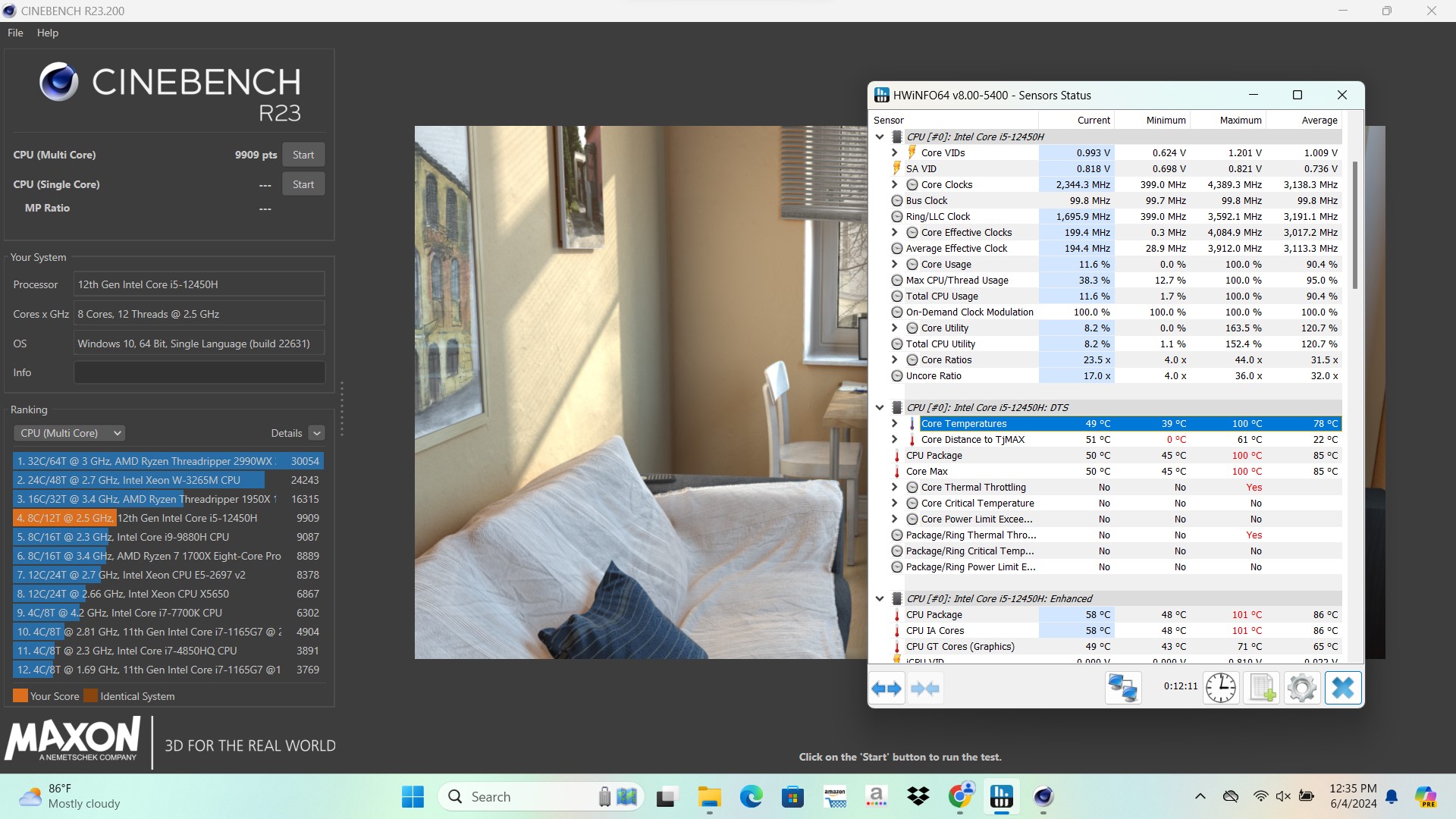Open Microsoft Store taskbar icon
The image size is (1456, 819).
[x=793, y=796]
